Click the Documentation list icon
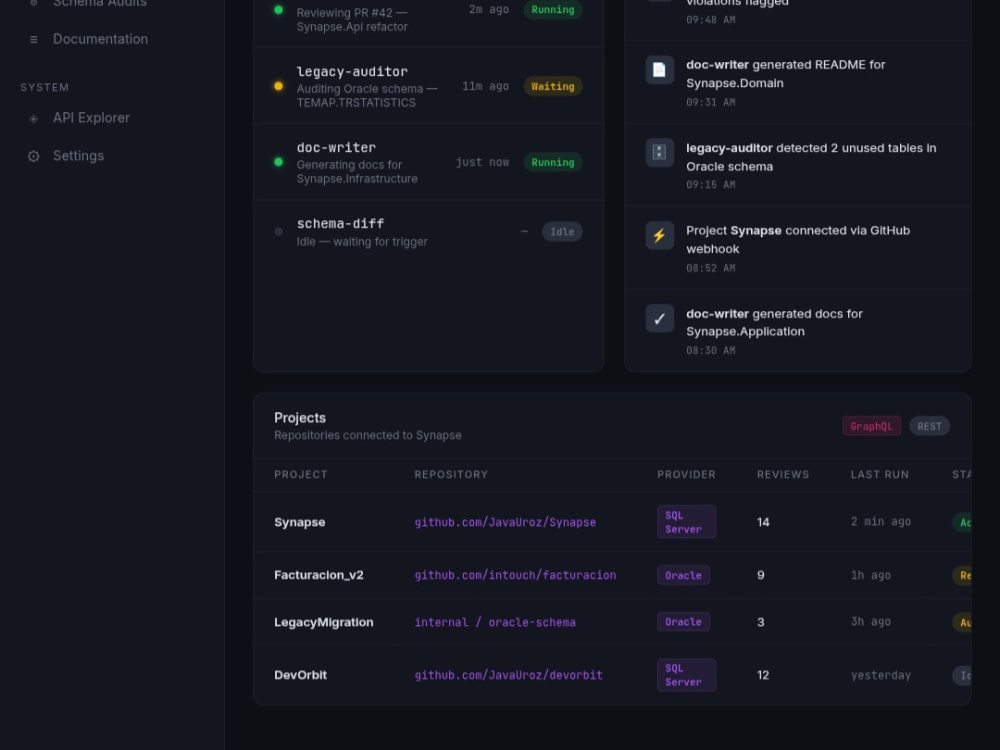This screenshot has height=750, width=1000. point(34,40)
